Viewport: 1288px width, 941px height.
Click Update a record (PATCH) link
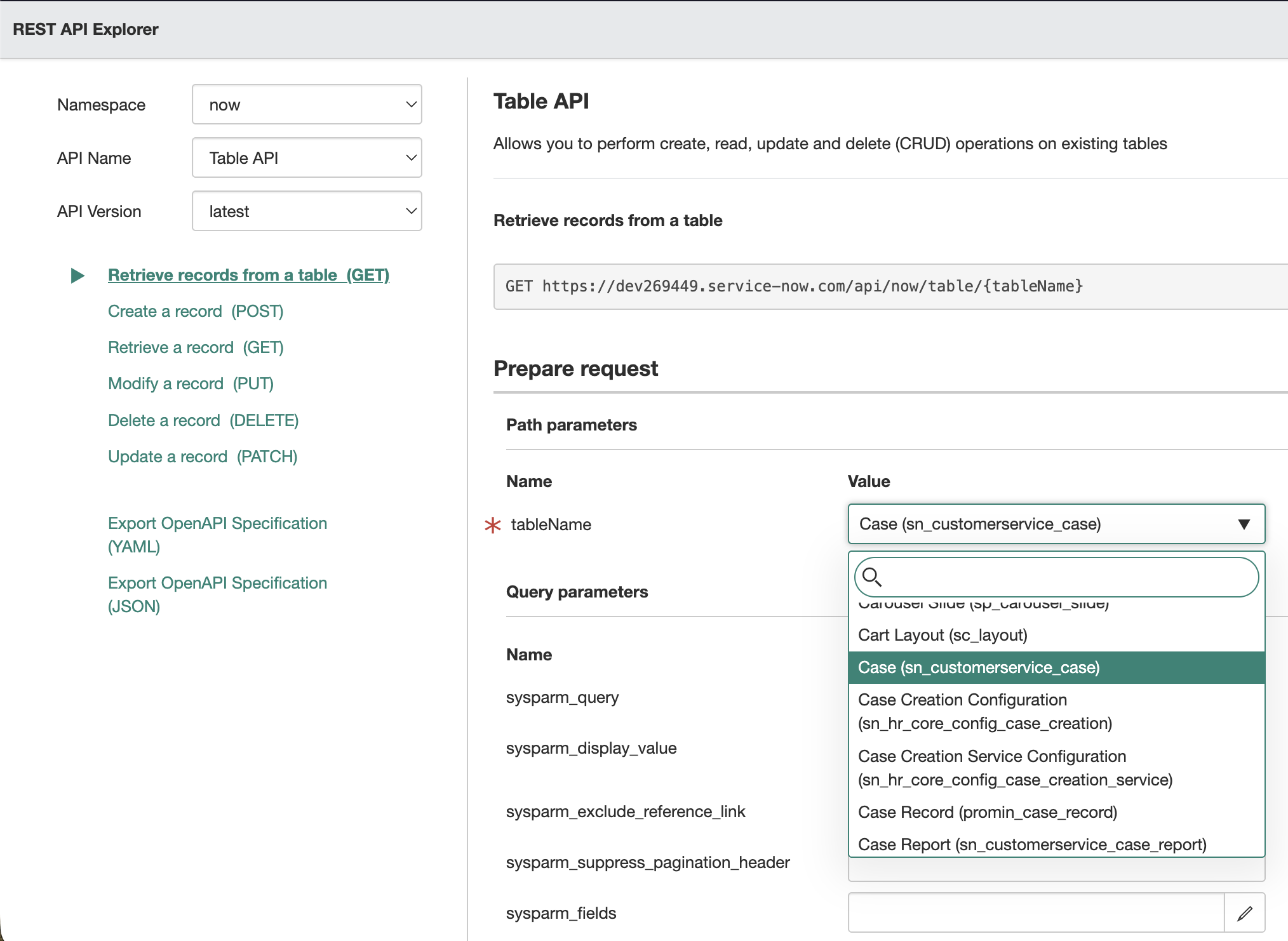click(x=203, y=457)
